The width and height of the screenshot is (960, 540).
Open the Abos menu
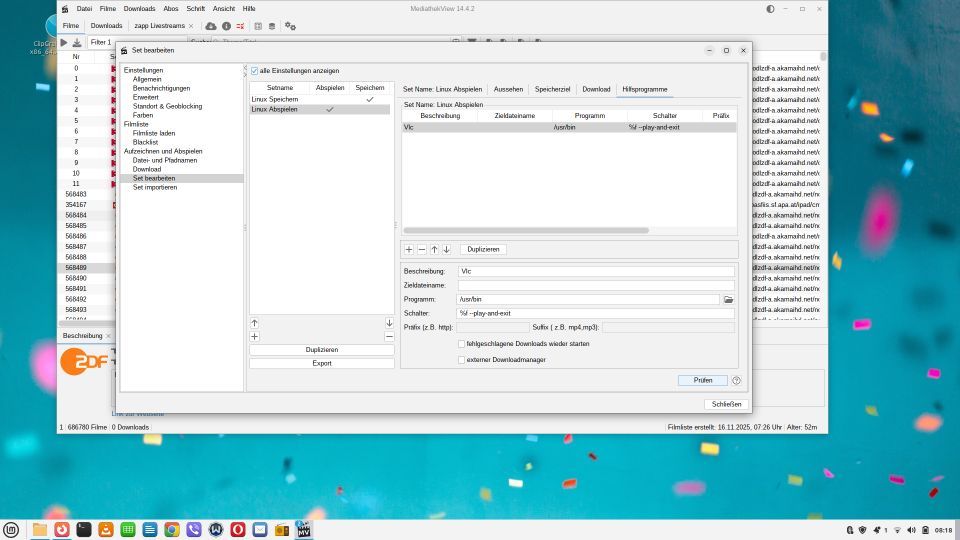pyautogui.click(x=171, y=8)
